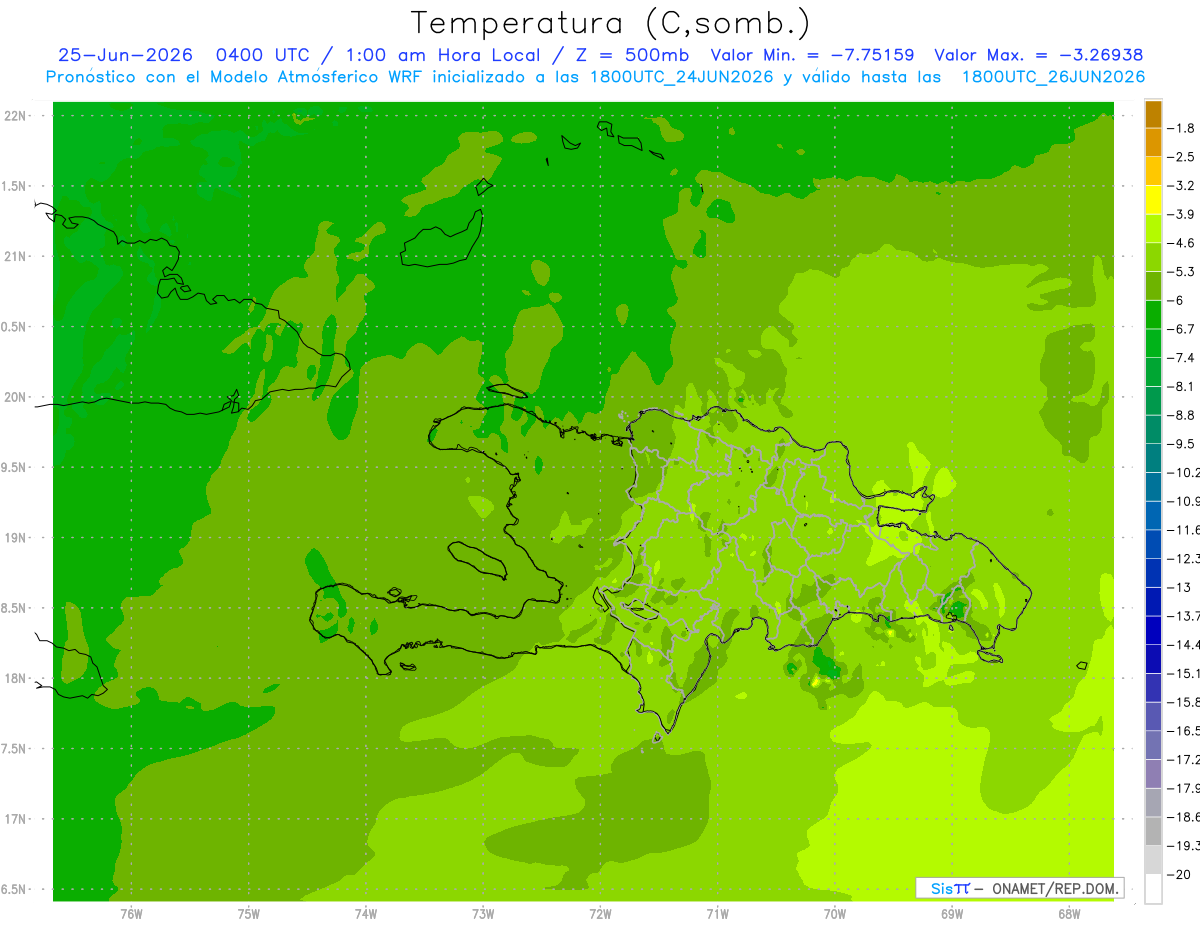
Task: Click the '-9.5' colorbar value
Action: [1182, 443]
